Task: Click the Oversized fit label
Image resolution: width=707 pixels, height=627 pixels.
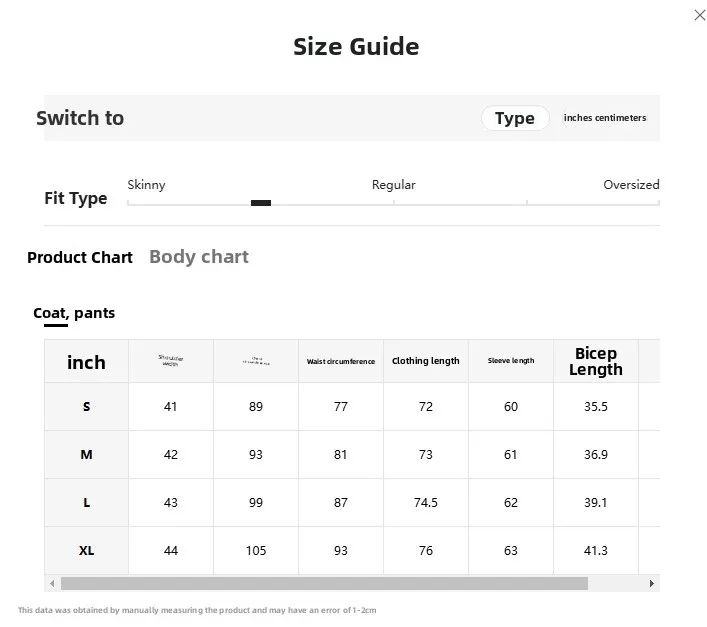Action: 631,185
